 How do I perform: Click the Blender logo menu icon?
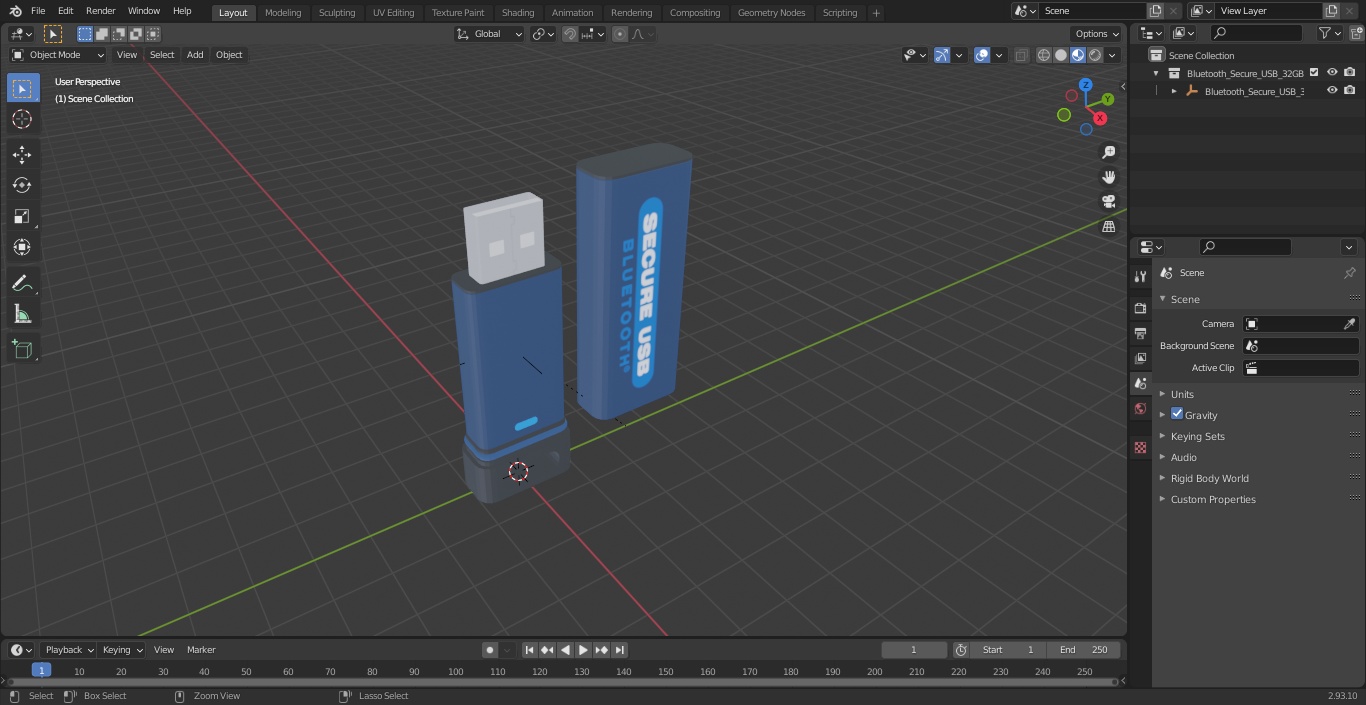16,11
